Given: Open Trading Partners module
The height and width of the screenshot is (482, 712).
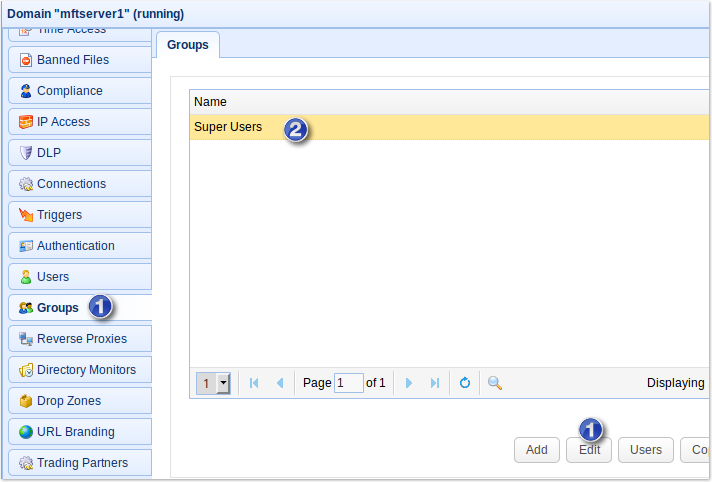Looking at the screenshot, I should coord(79,463).
